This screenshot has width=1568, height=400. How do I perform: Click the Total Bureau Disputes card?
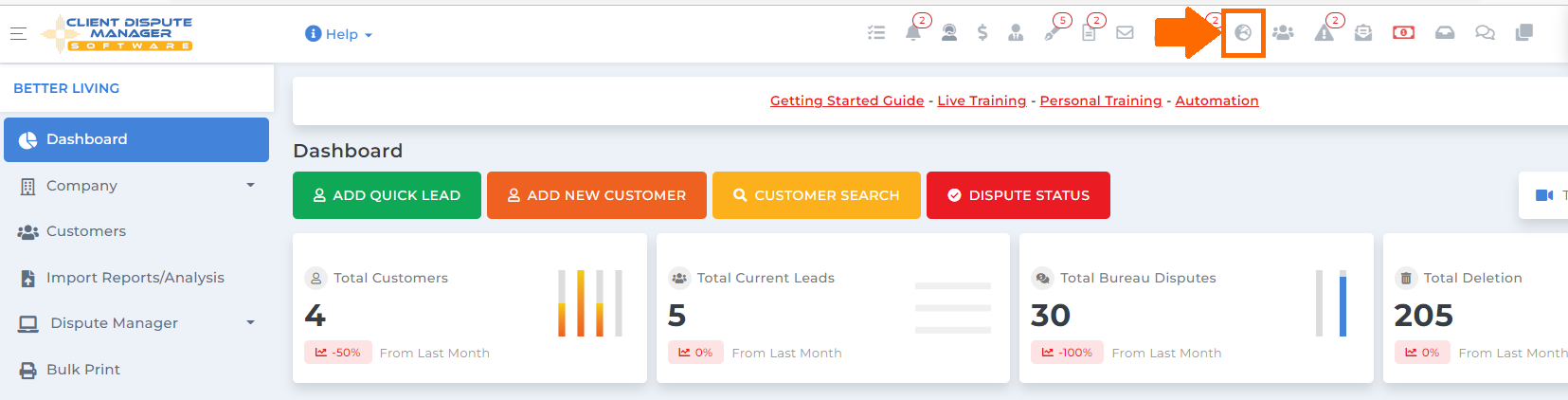click(x=1197, y=308)
